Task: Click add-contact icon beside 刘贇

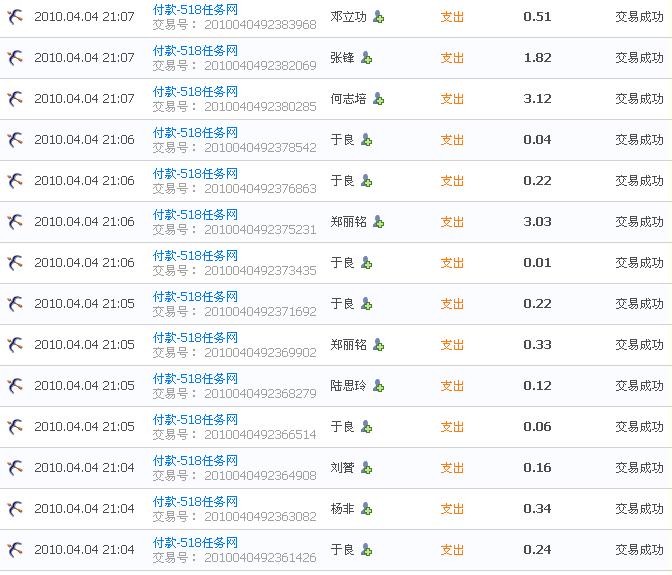Action: (366, 468)
